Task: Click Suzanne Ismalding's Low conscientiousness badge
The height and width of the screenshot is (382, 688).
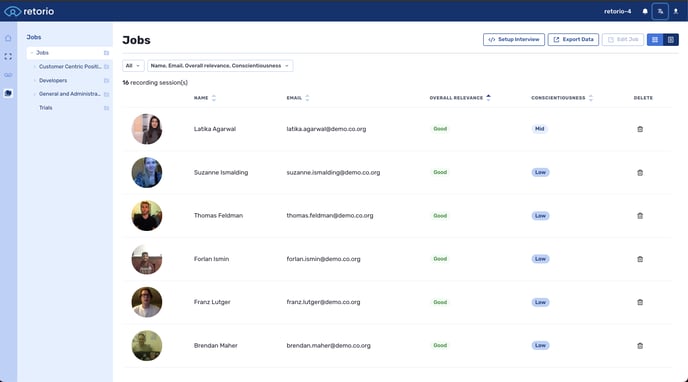Action: (x=540, y=172)
